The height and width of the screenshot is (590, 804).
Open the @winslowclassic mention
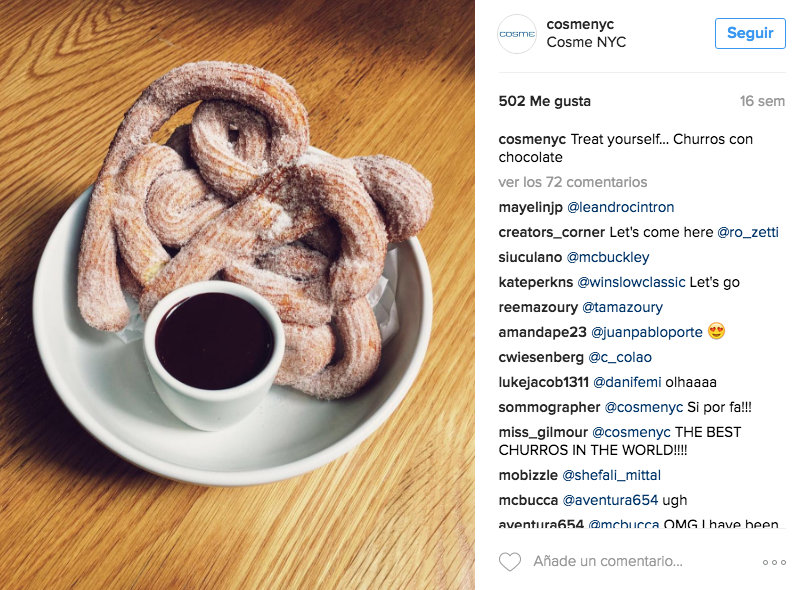(x=631, y=282)
